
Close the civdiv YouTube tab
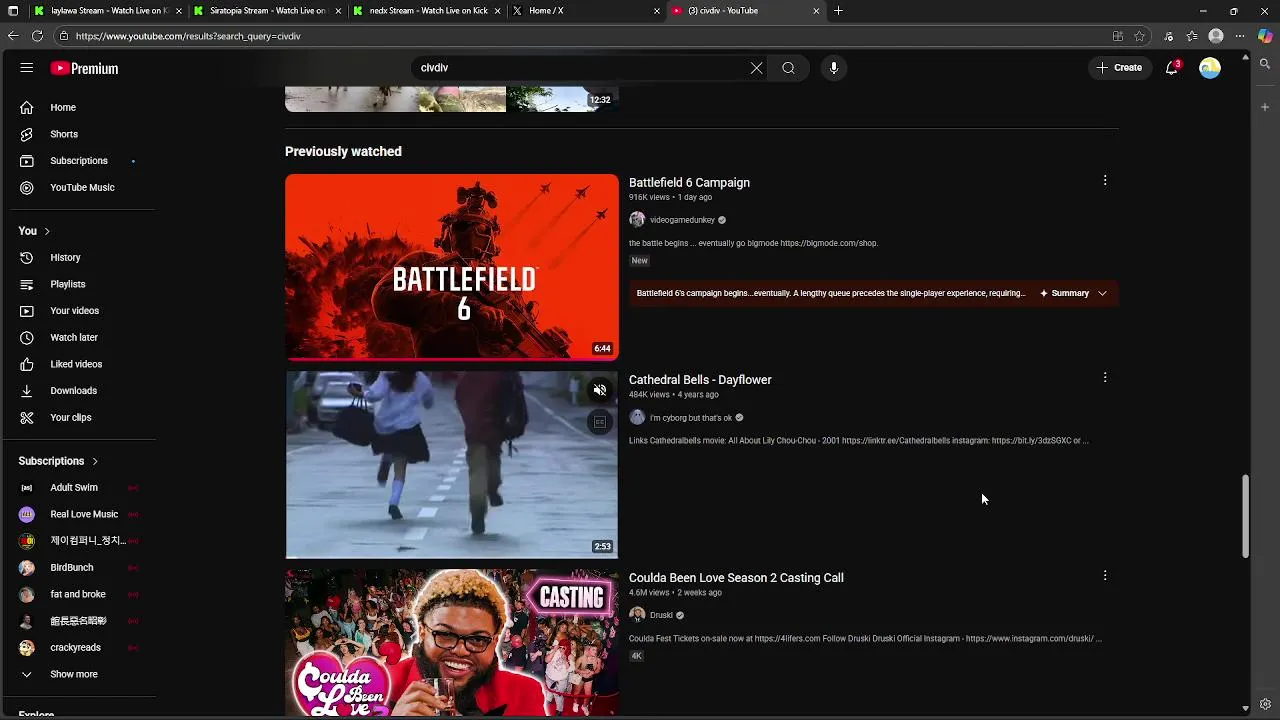tap(816, 11)
